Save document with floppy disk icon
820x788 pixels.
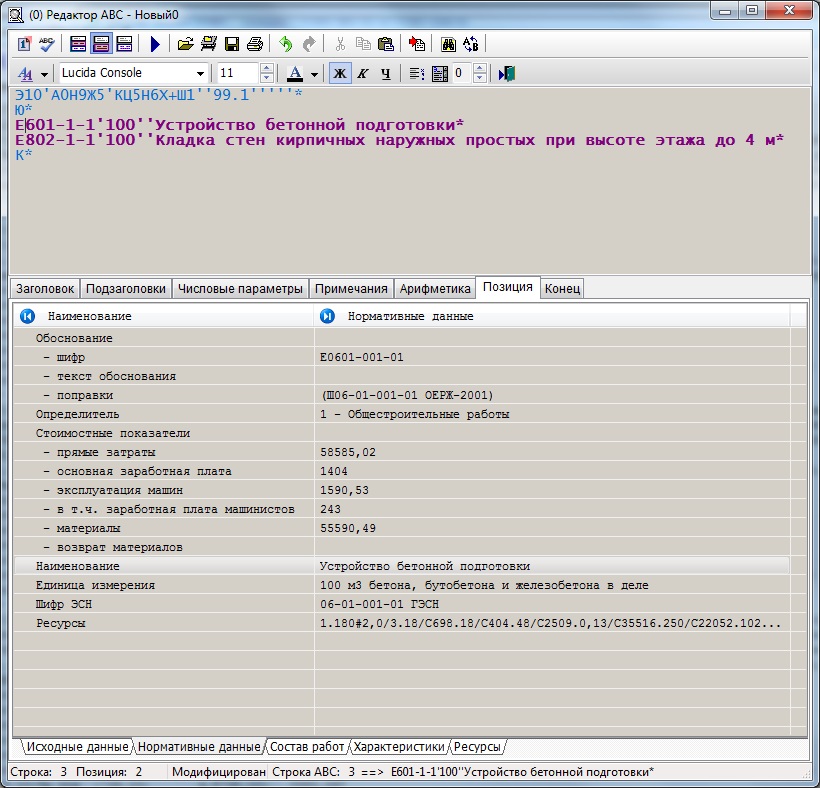[232, 44]
